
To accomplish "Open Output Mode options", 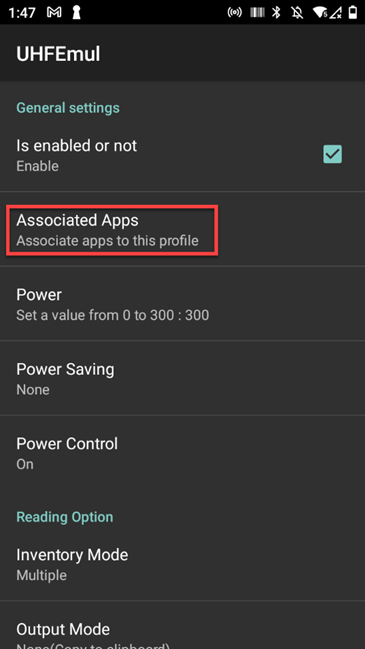I will click(x=182, y=625).
